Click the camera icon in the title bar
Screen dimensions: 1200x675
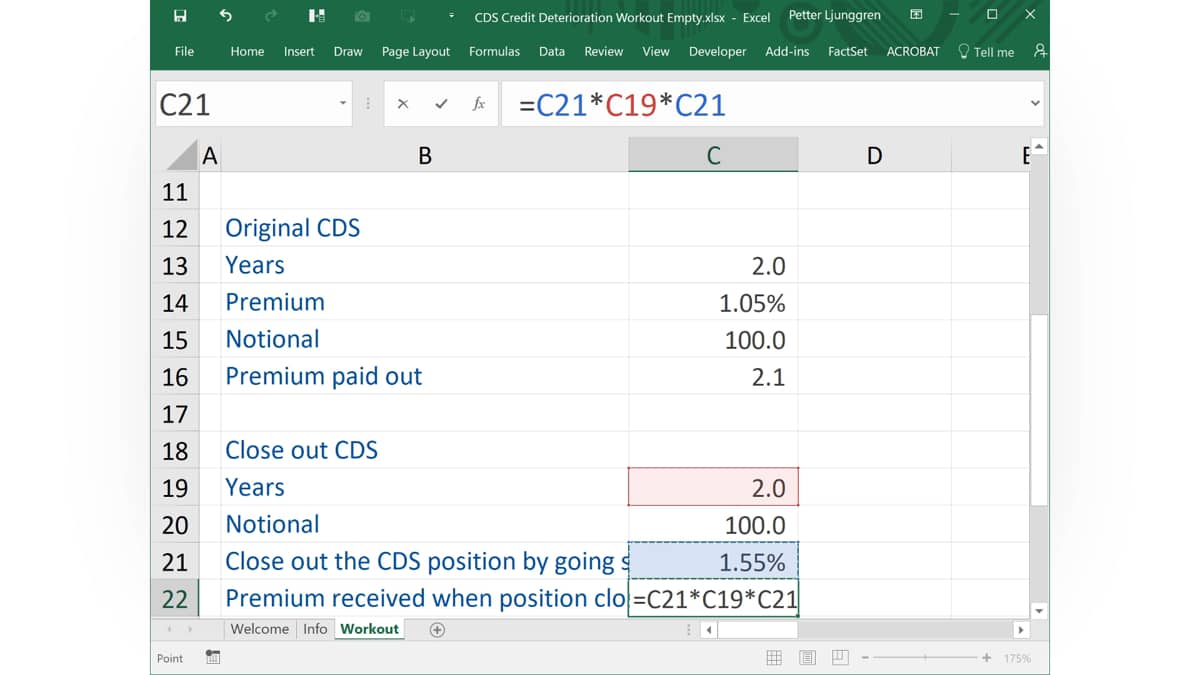[362, 15]
